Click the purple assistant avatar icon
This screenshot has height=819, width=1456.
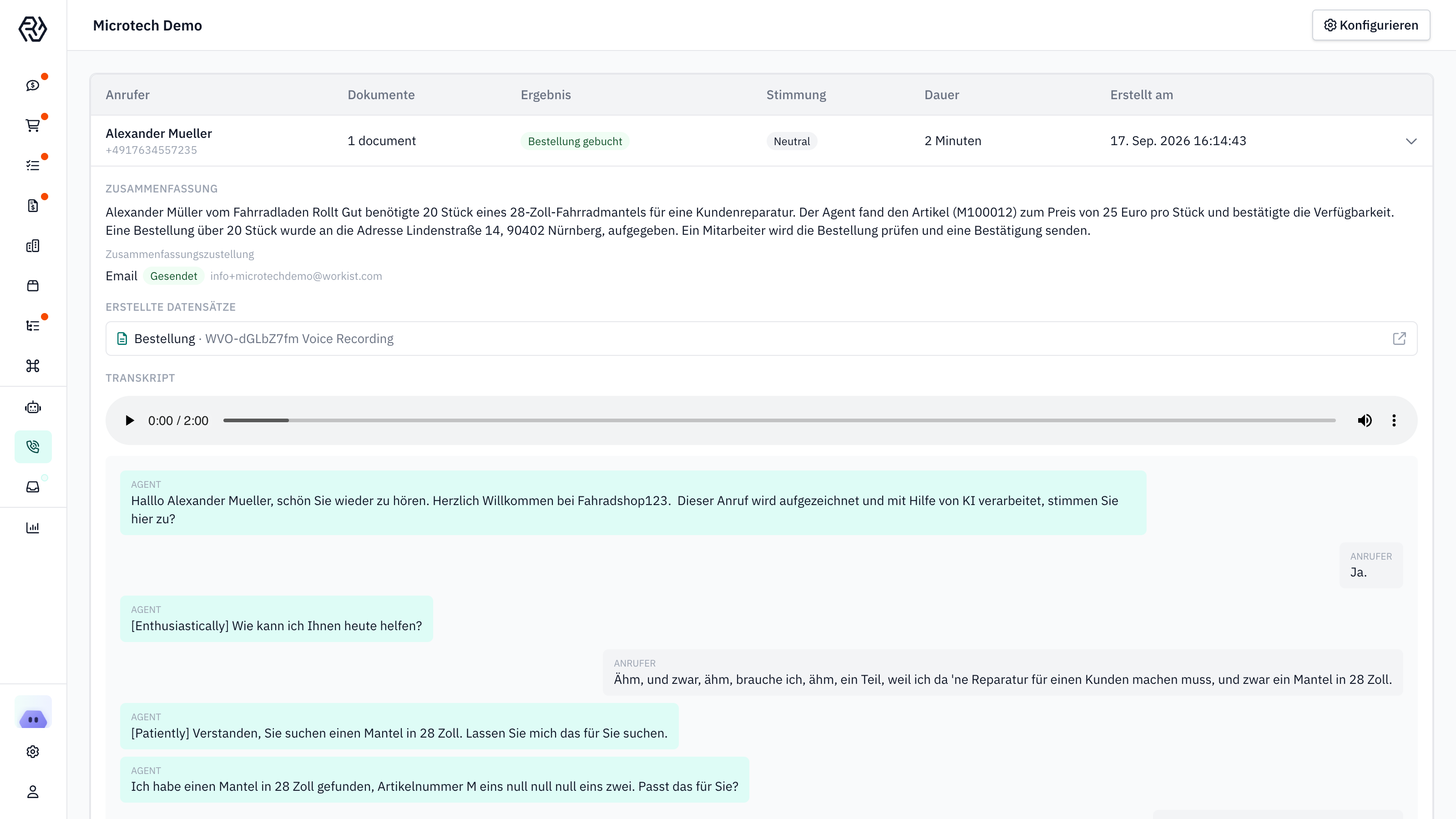click(x=33, y=712)
